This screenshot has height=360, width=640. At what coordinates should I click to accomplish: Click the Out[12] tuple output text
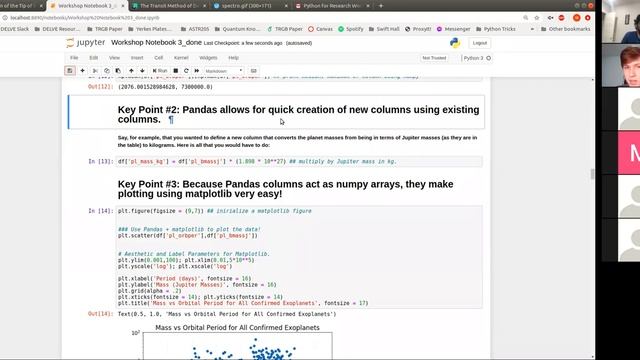pos(165,87)
